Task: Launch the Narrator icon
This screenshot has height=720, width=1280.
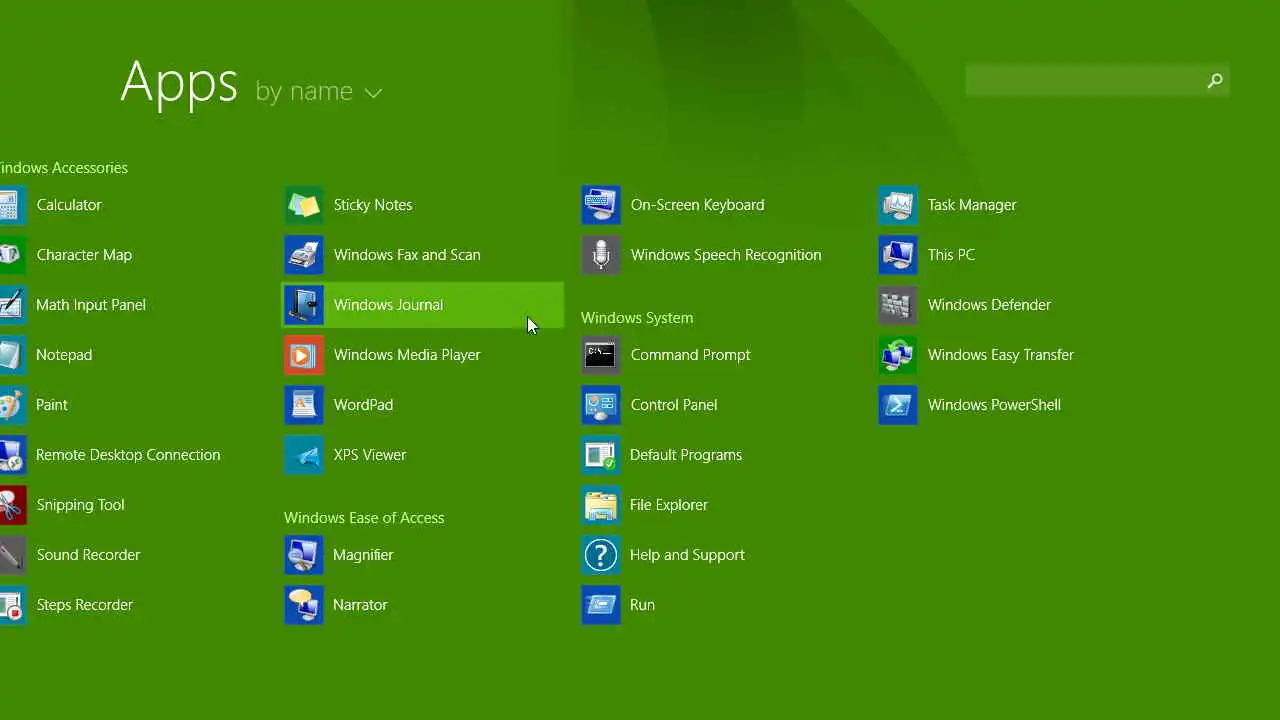Action: pos(304,605)
